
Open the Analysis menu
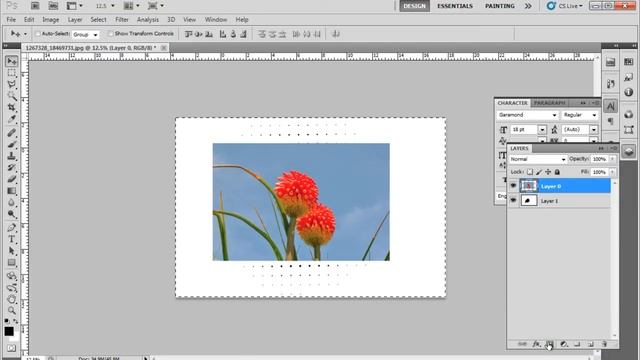point(147,20)
